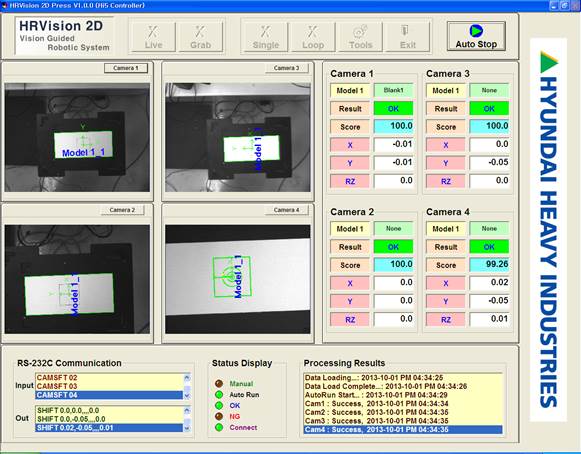Screen dimensions: 581x454
Task: Click Camera 4 OK result indicator
Action: [489, 246]
